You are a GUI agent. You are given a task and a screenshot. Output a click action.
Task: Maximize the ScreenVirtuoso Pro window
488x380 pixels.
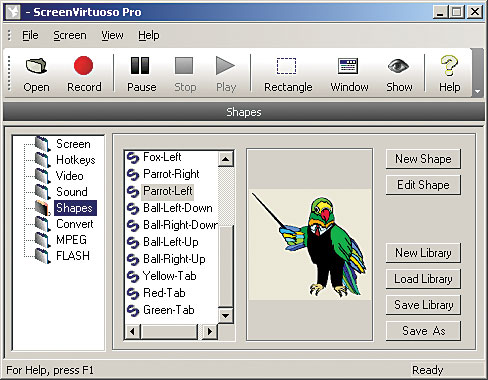tap(457, 12)
